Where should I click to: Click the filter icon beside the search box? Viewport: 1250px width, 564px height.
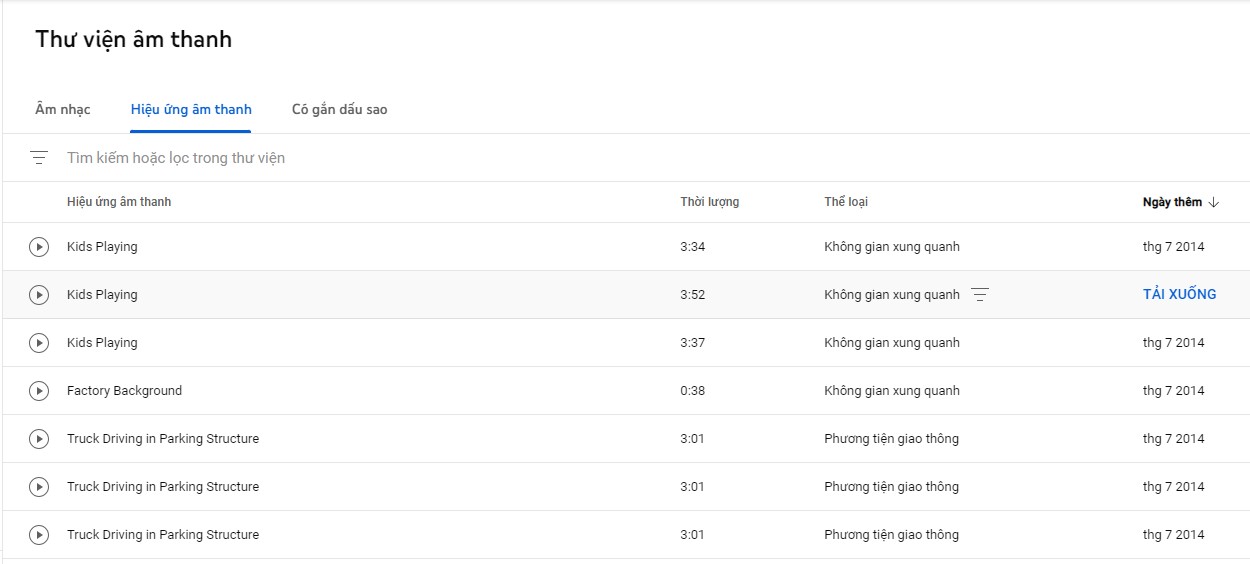(x=39, y=158)
